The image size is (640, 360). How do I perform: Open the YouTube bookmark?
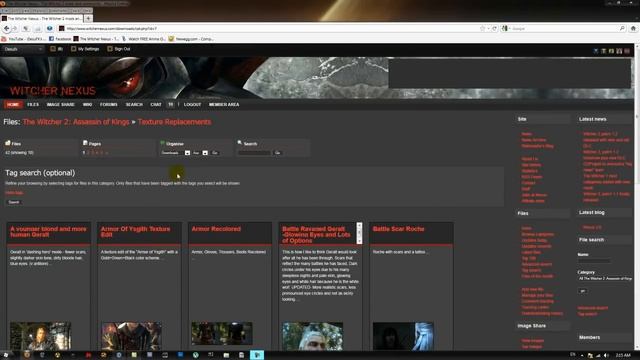coord(23,39)
